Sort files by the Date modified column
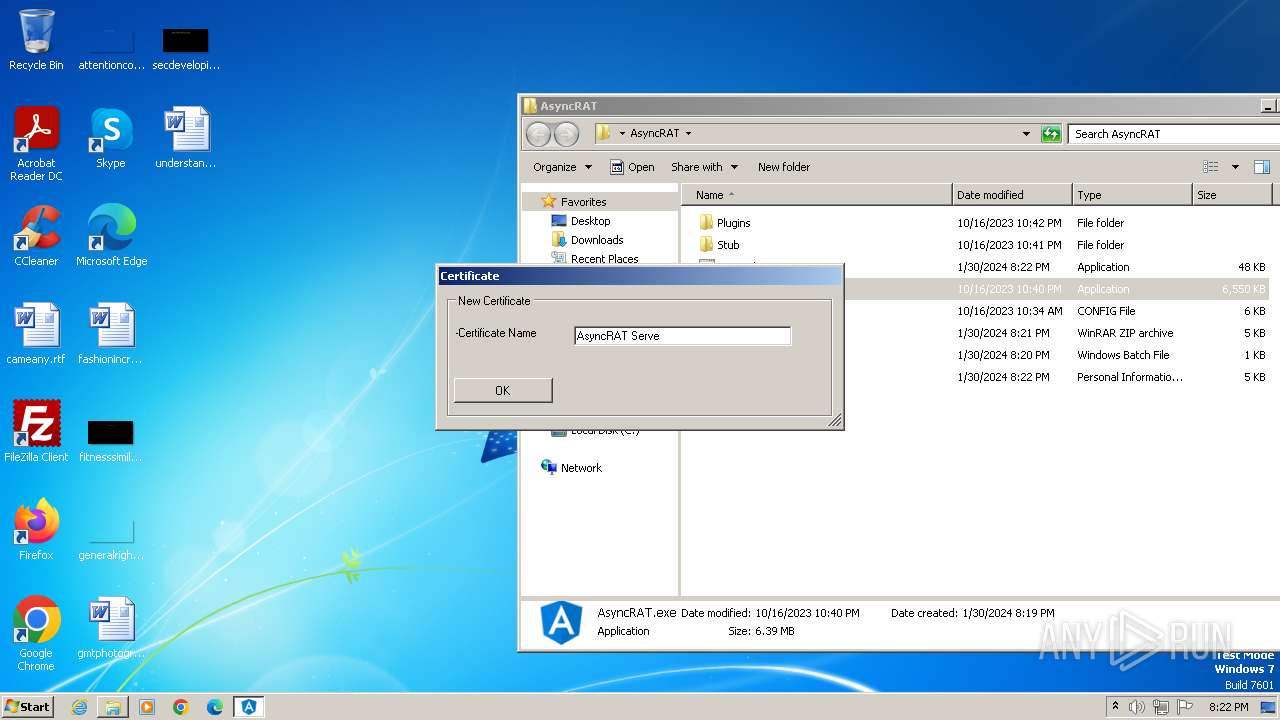The width and height of the screenshot is (1280, 720). click(1012, 195)
